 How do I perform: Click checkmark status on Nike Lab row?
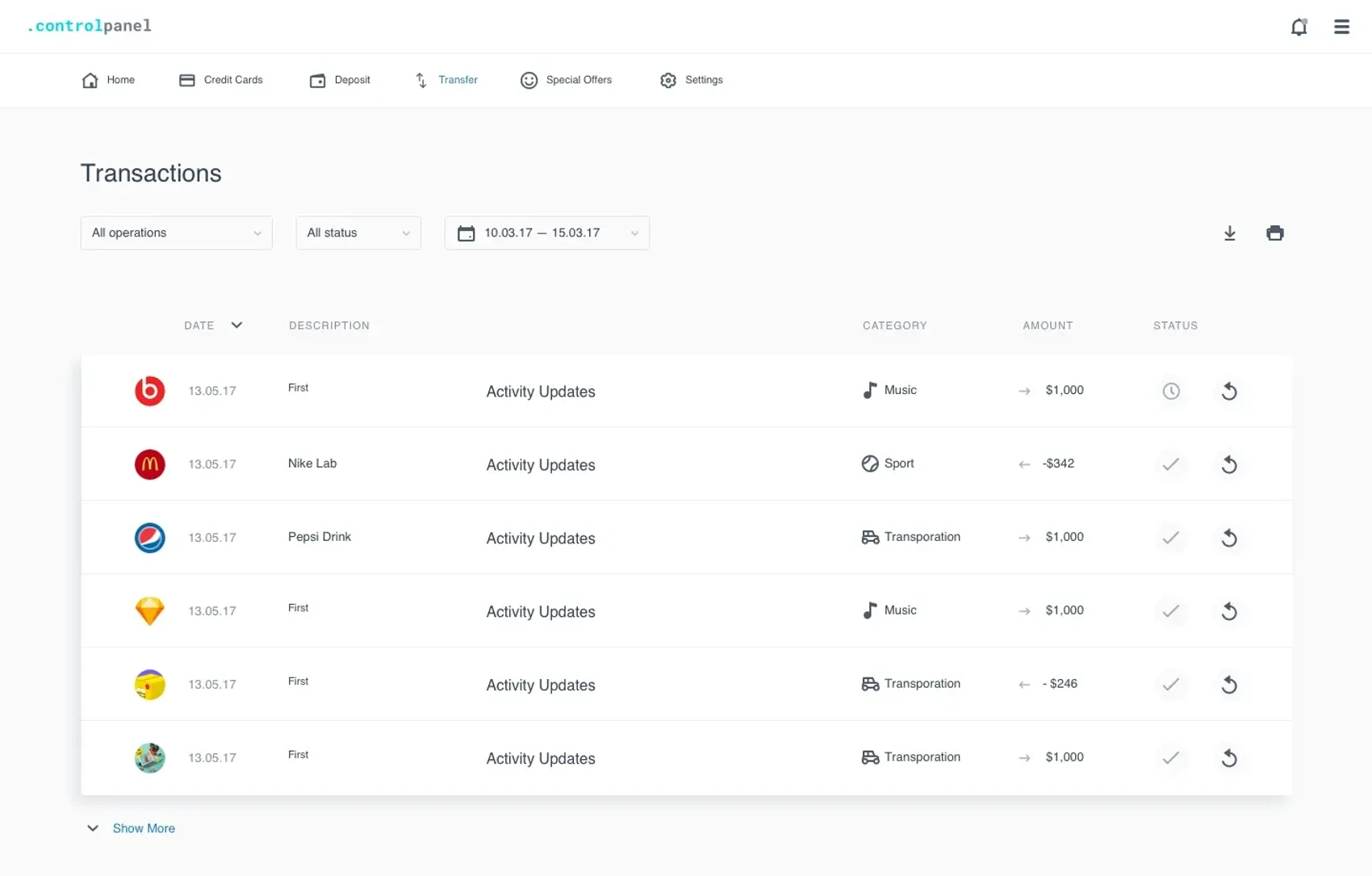(1170, 464)
